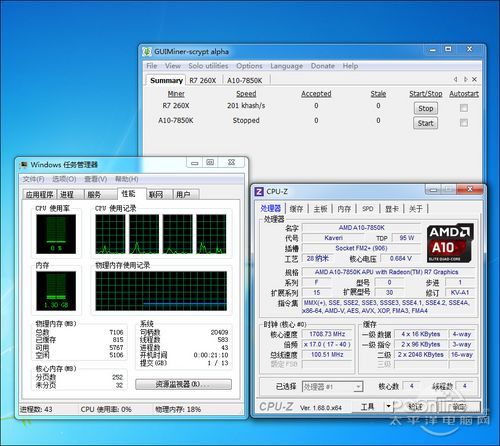500x446 pixels.
Task: Click the physical memory history graph
Action: (161, 291)
